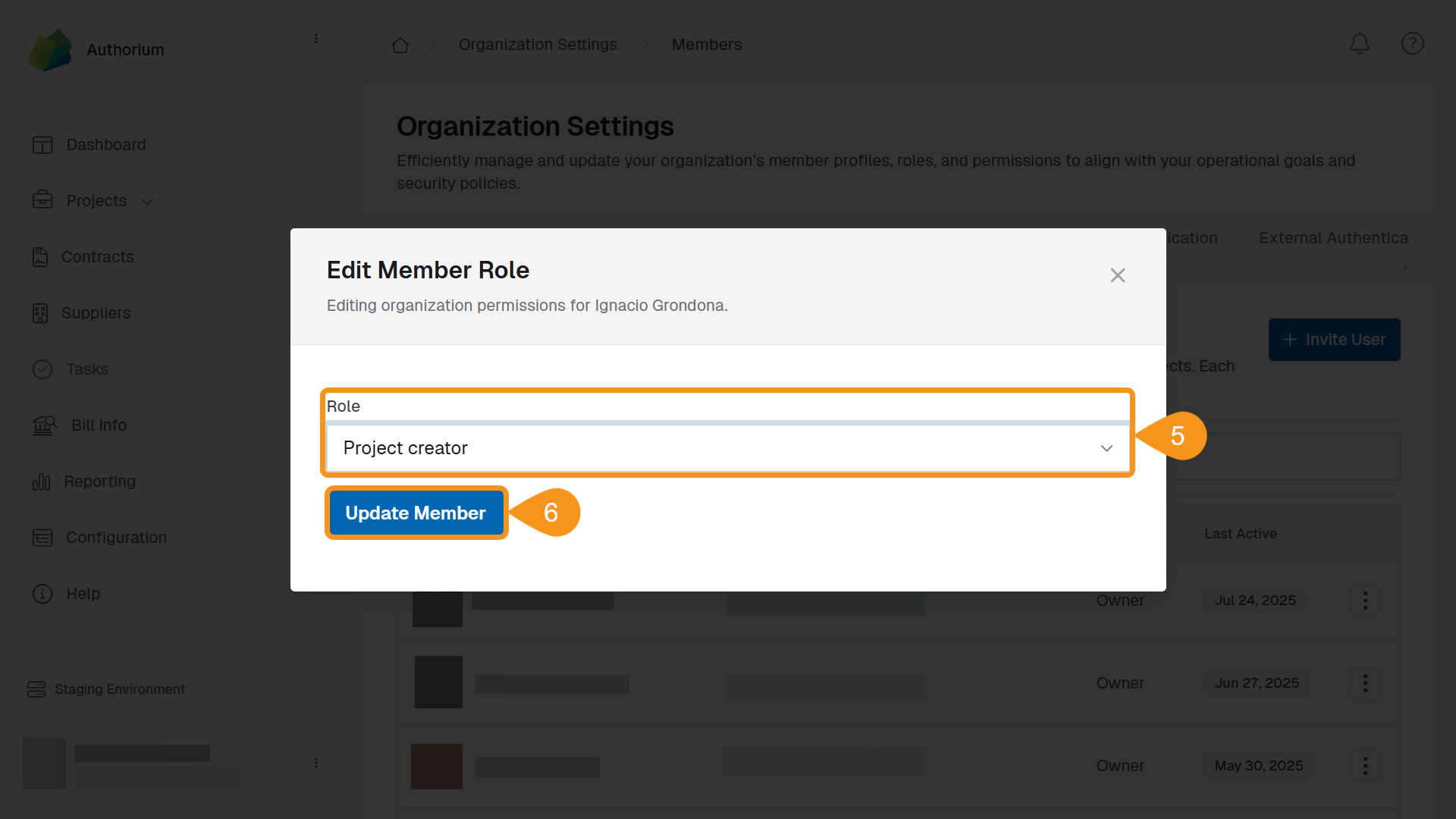Expand the Projects sidebar submenu
Image resolution: width=1456 pixels, height=819 pixels.
[146, 201]
